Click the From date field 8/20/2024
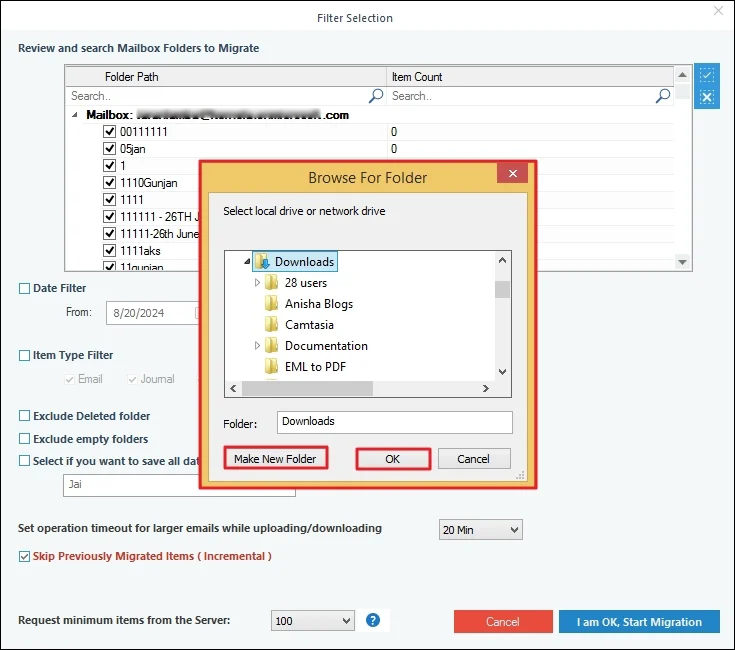The image size is (735, 650). point(153,313)
